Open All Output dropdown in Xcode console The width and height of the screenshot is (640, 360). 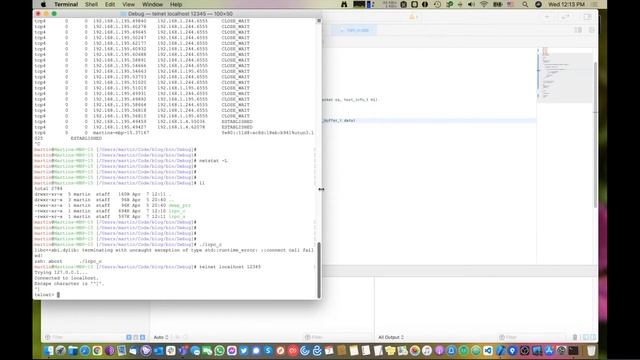click(391, 337)
